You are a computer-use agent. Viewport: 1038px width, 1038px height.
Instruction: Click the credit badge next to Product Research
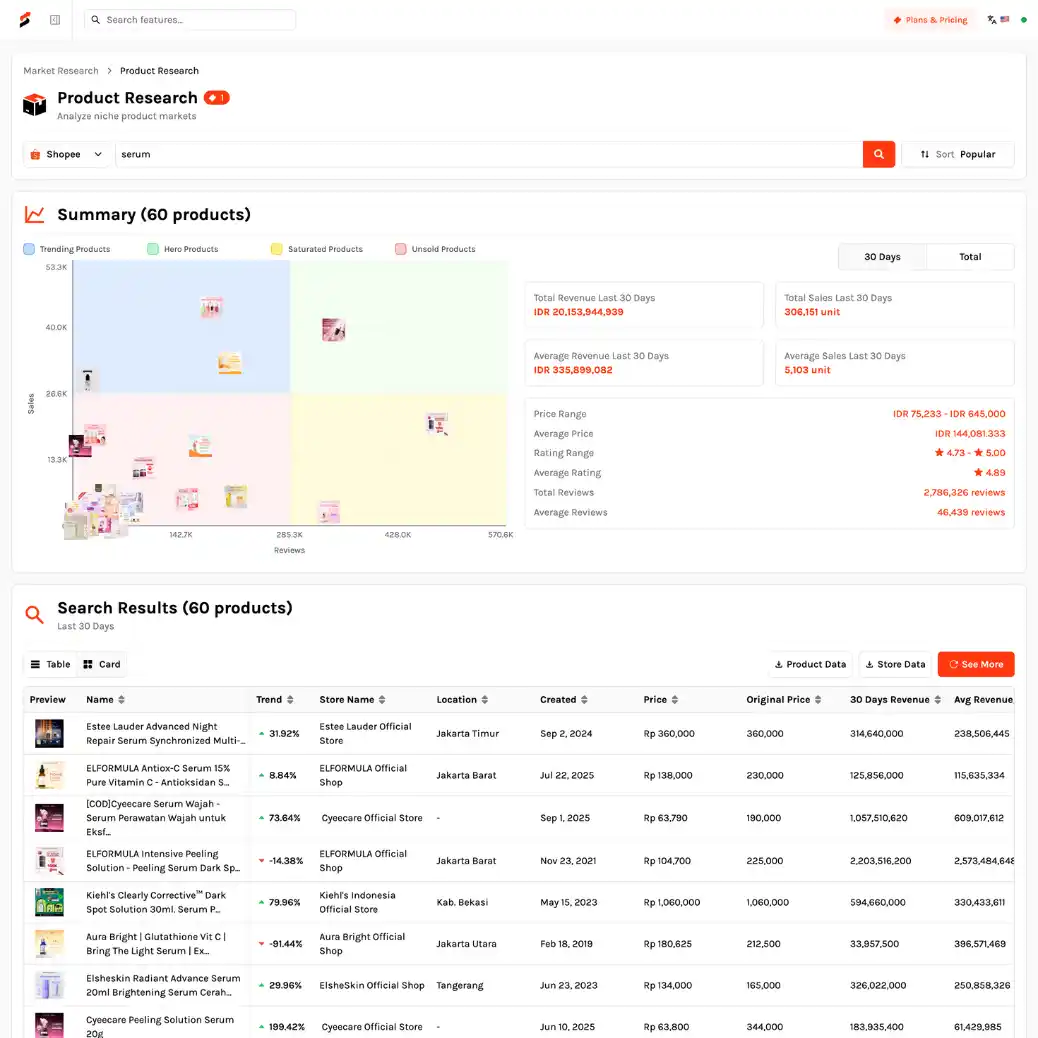(217, 98)
